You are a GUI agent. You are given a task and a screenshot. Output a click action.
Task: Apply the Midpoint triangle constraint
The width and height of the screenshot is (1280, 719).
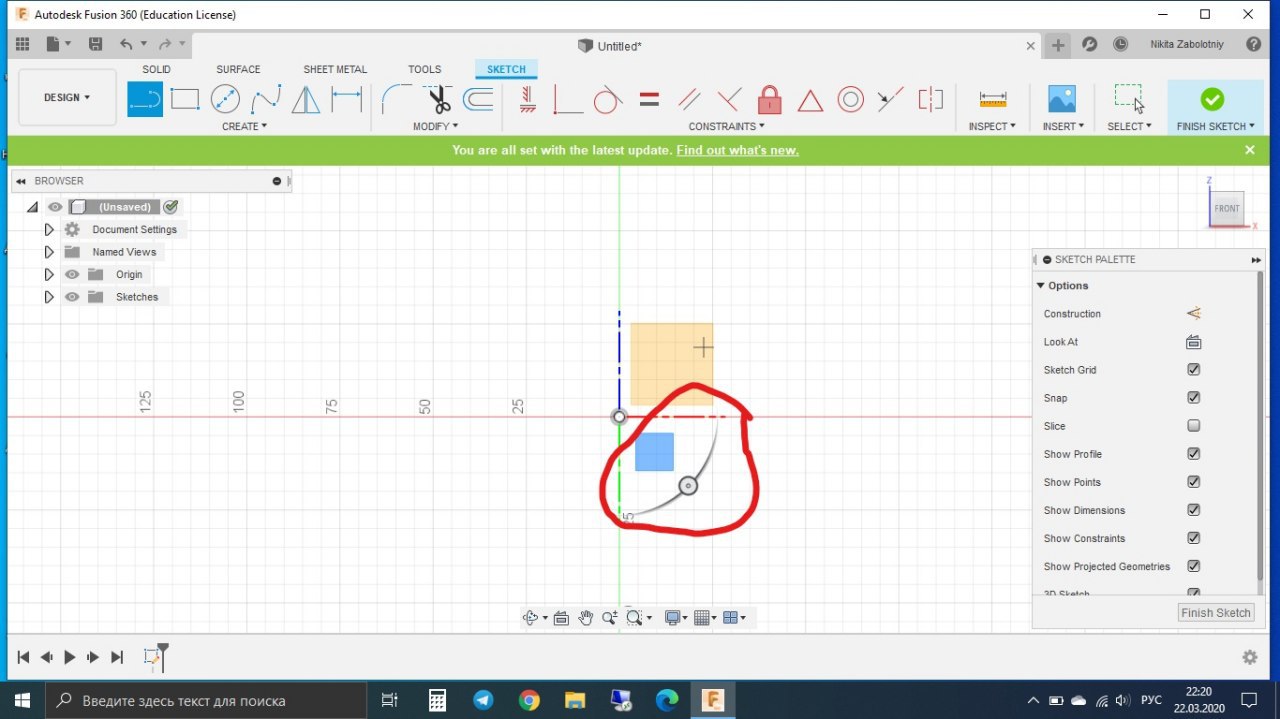click(810, 100)
